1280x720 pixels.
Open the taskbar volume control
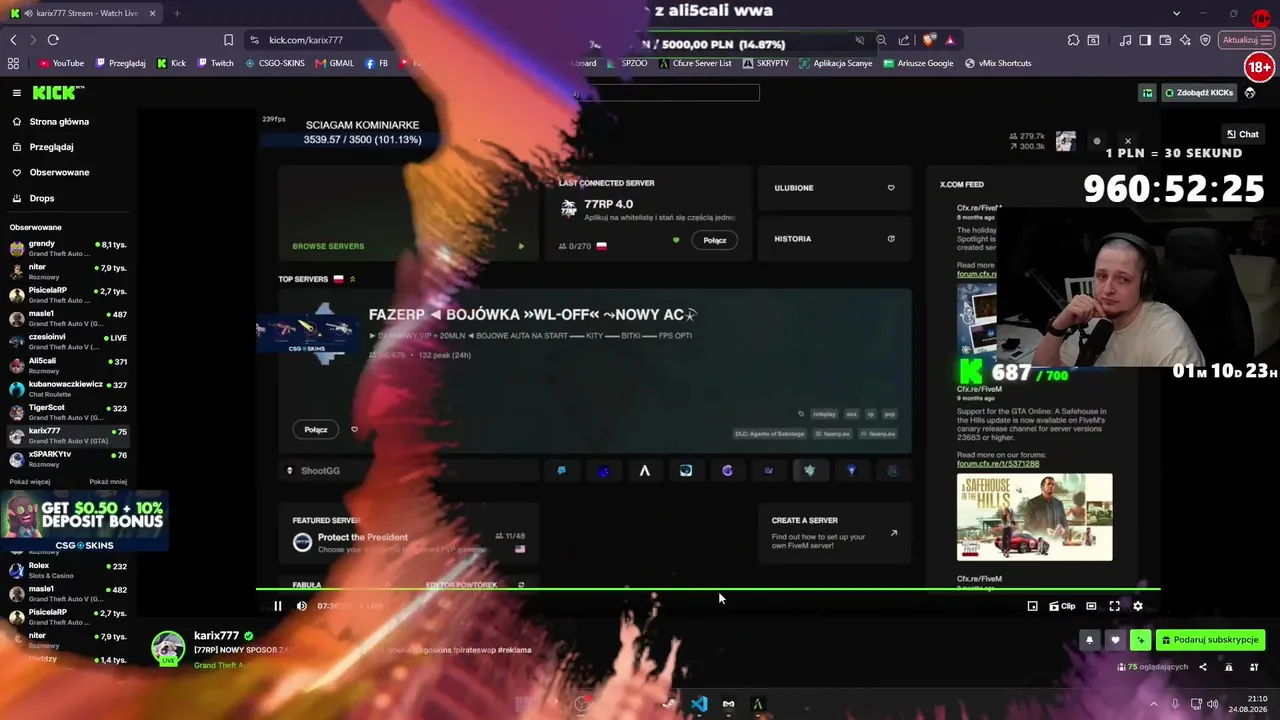(1212, 704)
